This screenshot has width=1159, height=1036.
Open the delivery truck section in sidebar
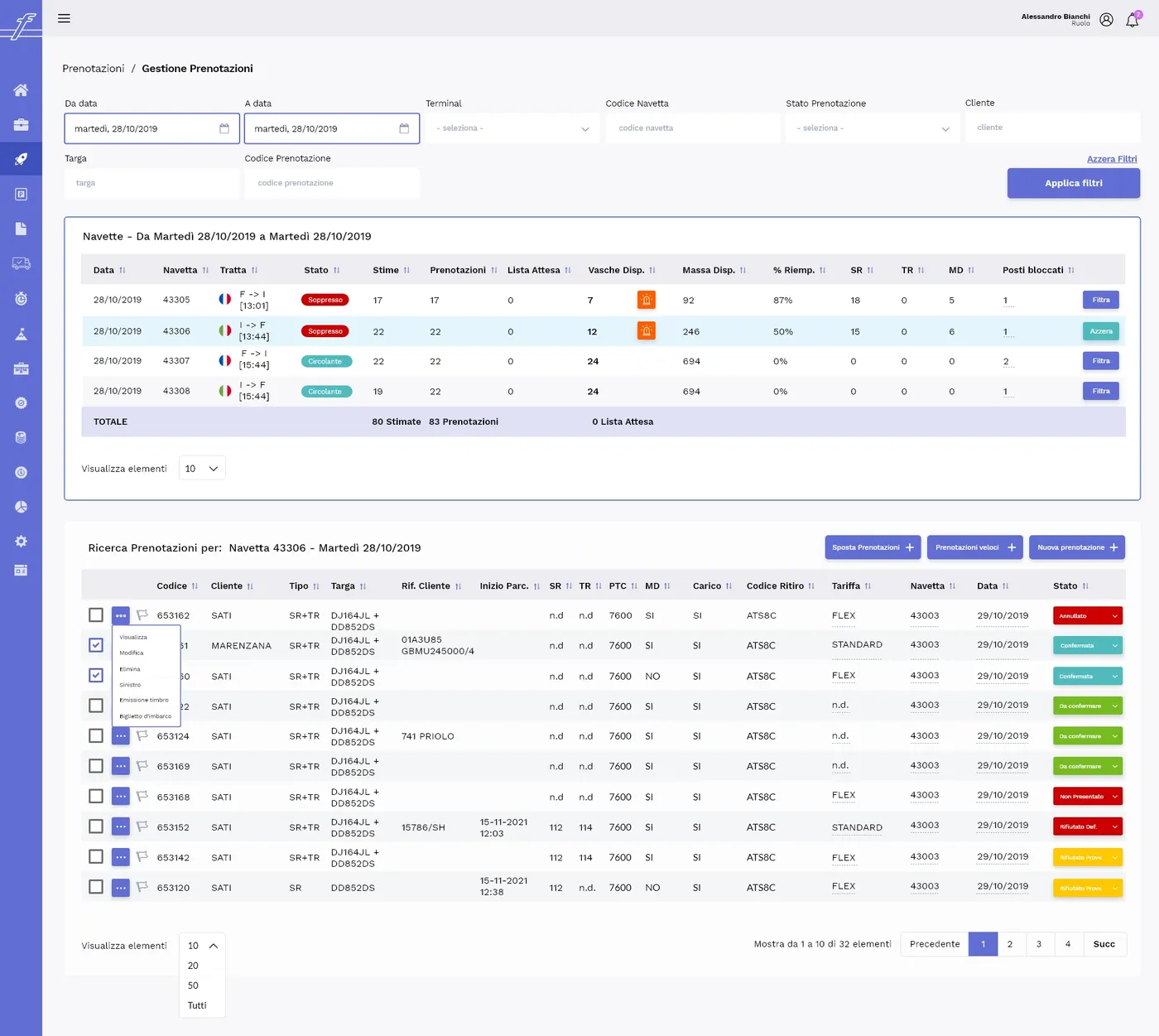21,263
